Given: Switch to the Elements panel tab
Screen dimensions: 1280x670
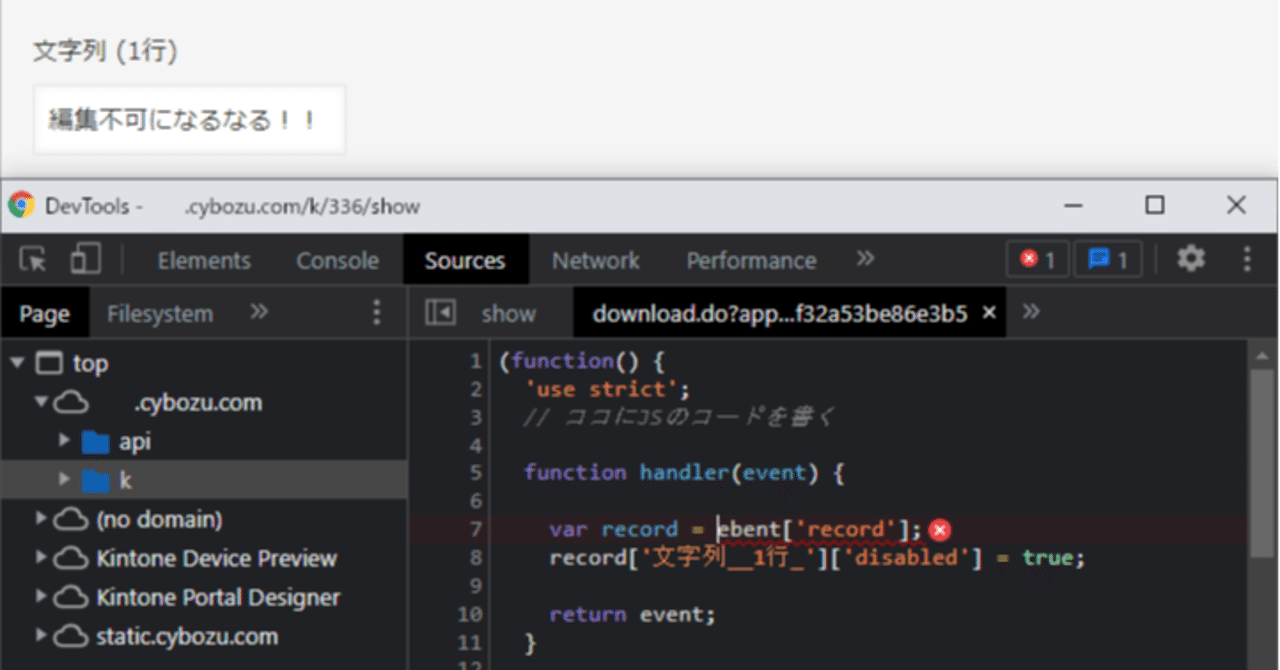Looking at the screenshot, I should [x=204, y=260].
